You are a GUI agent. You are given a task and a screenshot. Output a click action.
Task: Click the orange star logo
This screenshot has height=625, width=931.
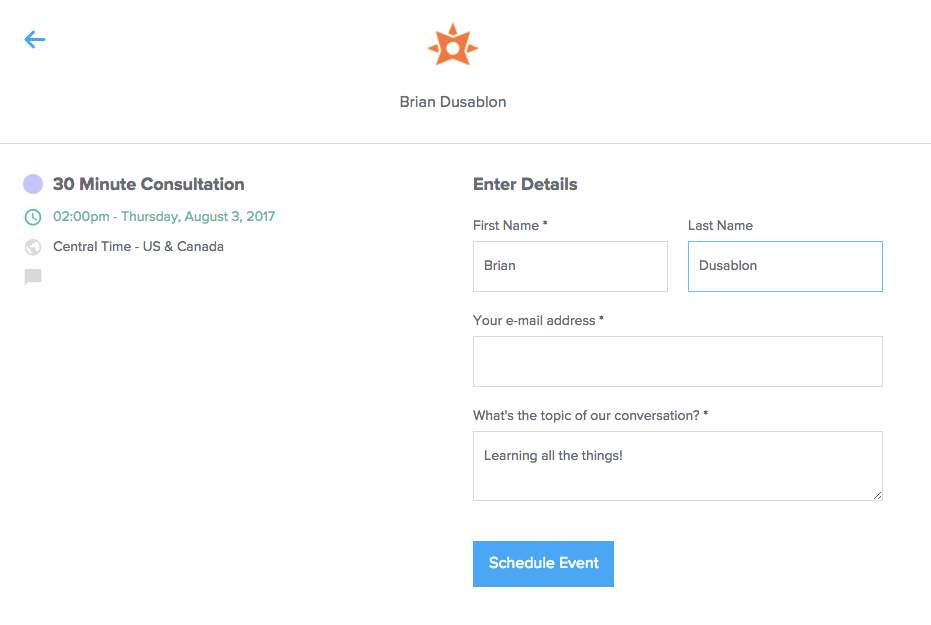pos(452,44)
